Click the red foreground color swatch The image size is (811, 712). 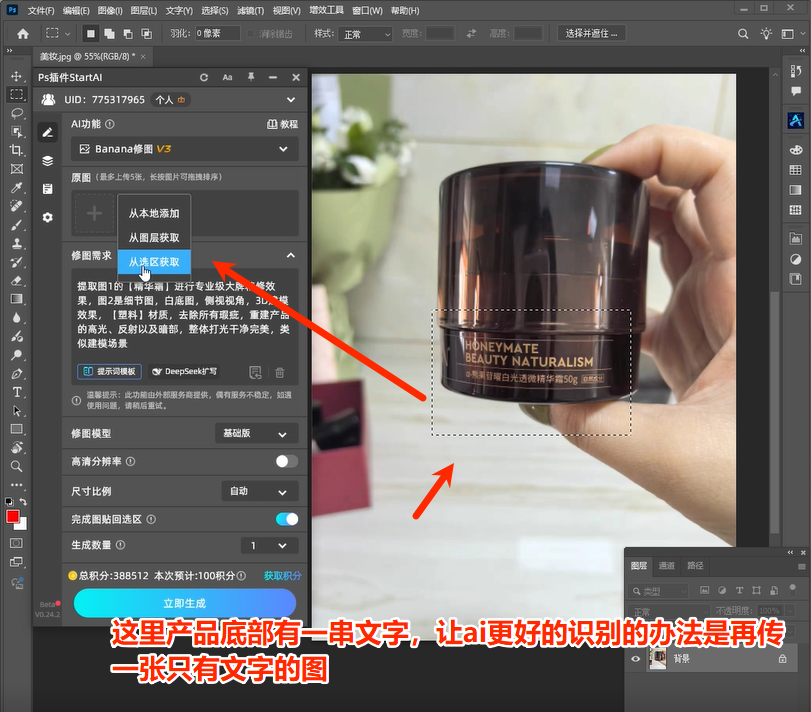[x=13, y=517]
